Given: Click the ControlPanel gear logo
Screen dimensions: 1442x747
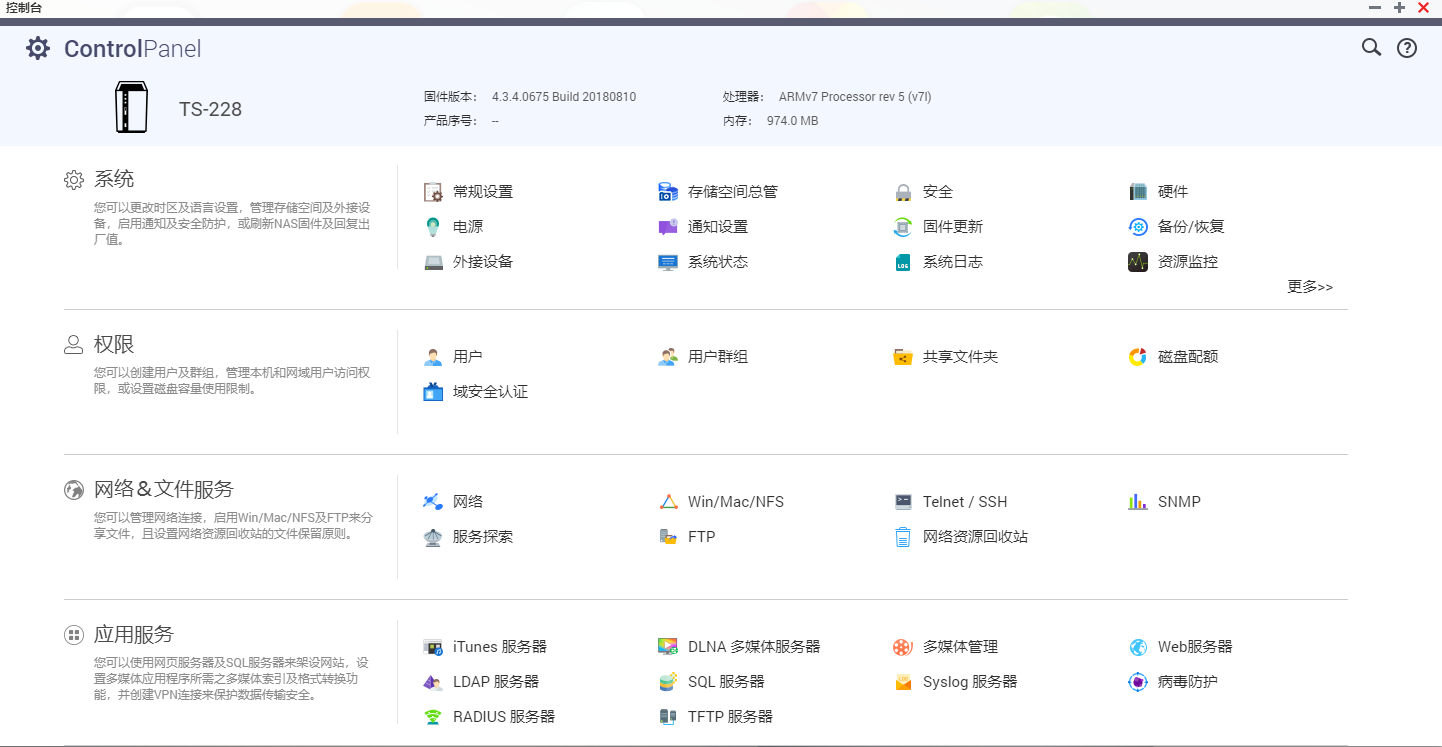Looking at the screenshot, I should coord(38,48).
